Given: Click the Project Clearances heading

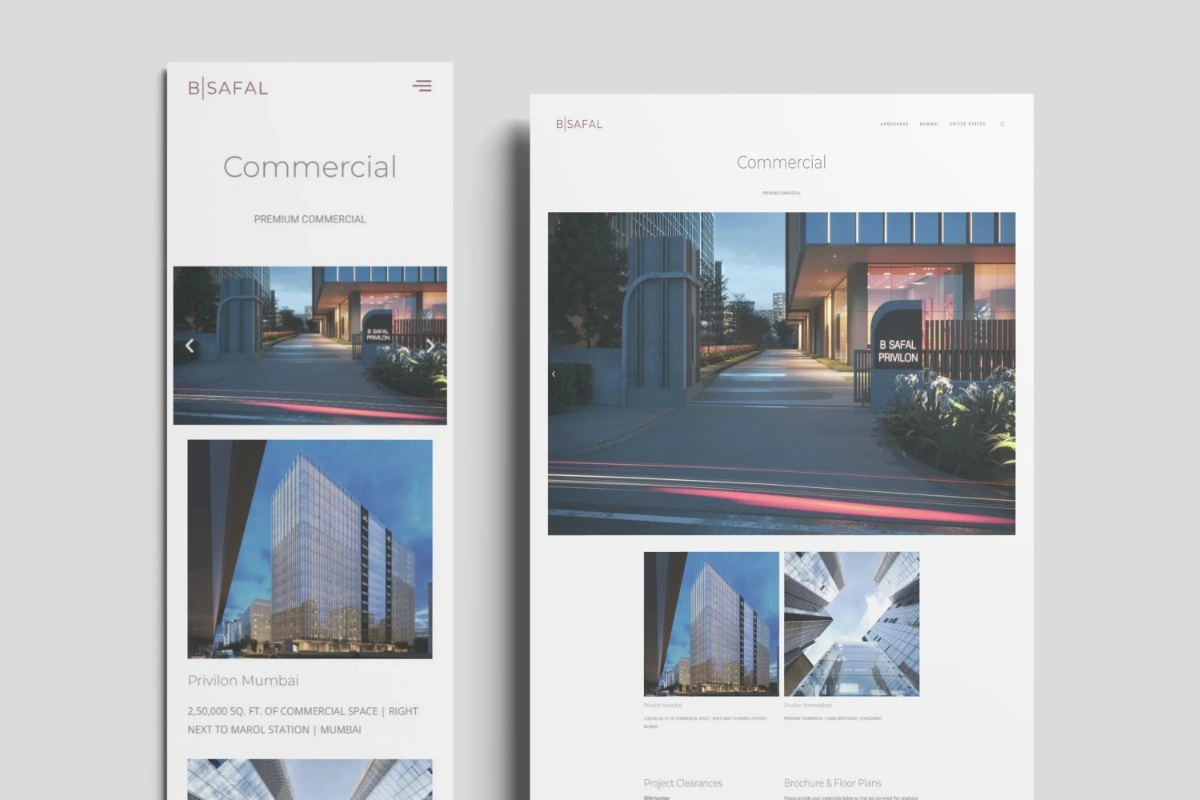Looking at the screenshot, I should (683, 783).
